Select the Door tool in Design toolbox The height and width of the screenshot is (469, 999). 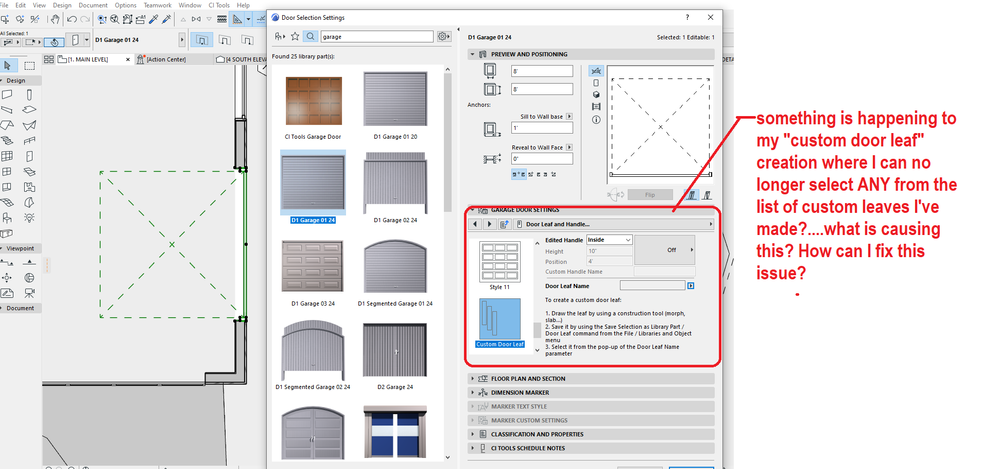click(x=29, y=155)
